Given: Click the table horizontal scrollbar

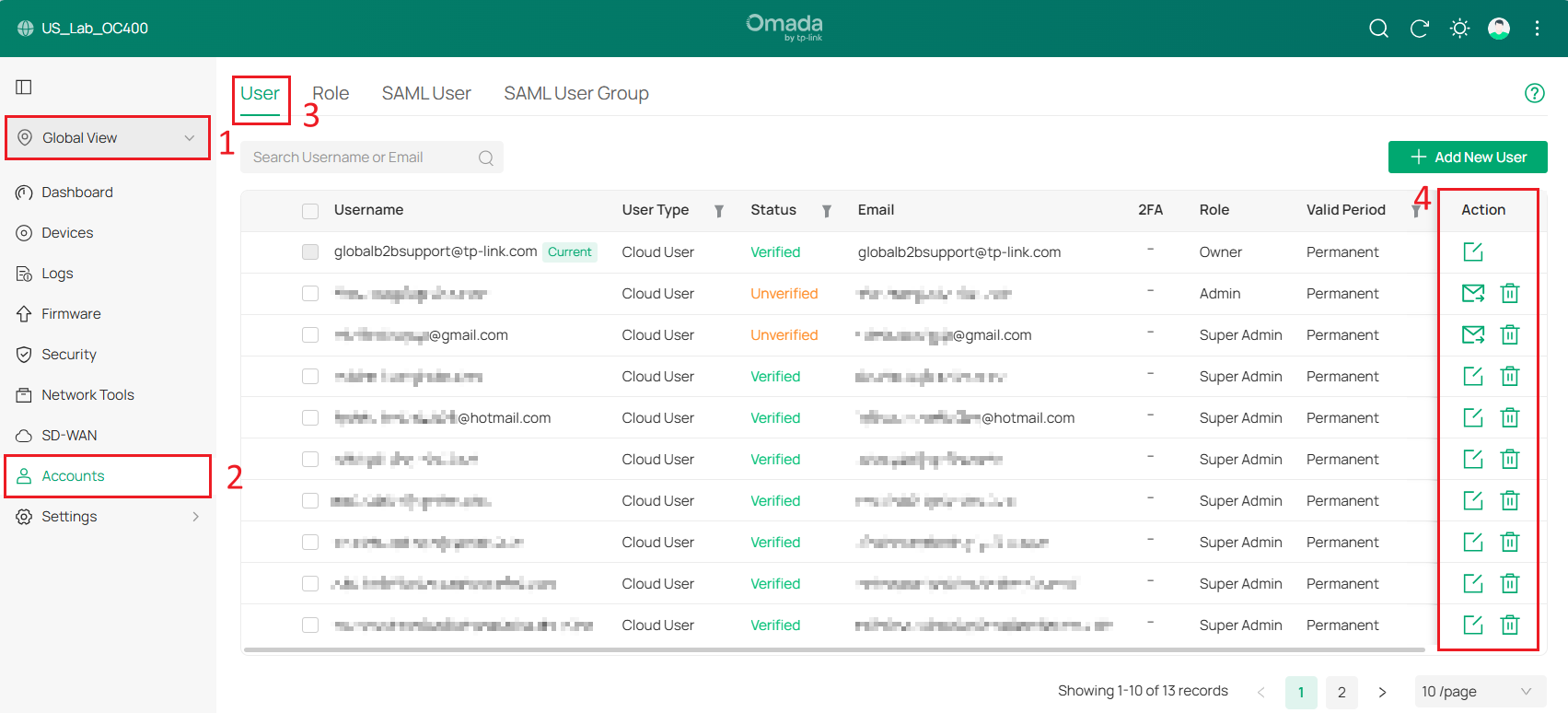Looking at the screenshot, I should point(834,649).
